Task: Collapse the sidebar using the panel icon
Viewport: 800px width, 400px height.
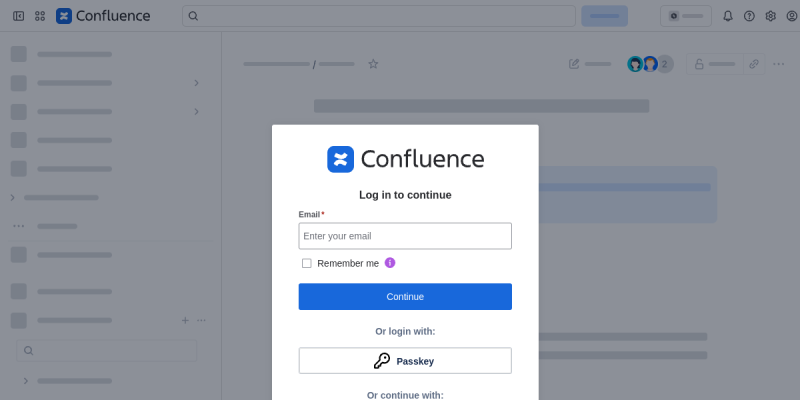Action: click(18, 16)
